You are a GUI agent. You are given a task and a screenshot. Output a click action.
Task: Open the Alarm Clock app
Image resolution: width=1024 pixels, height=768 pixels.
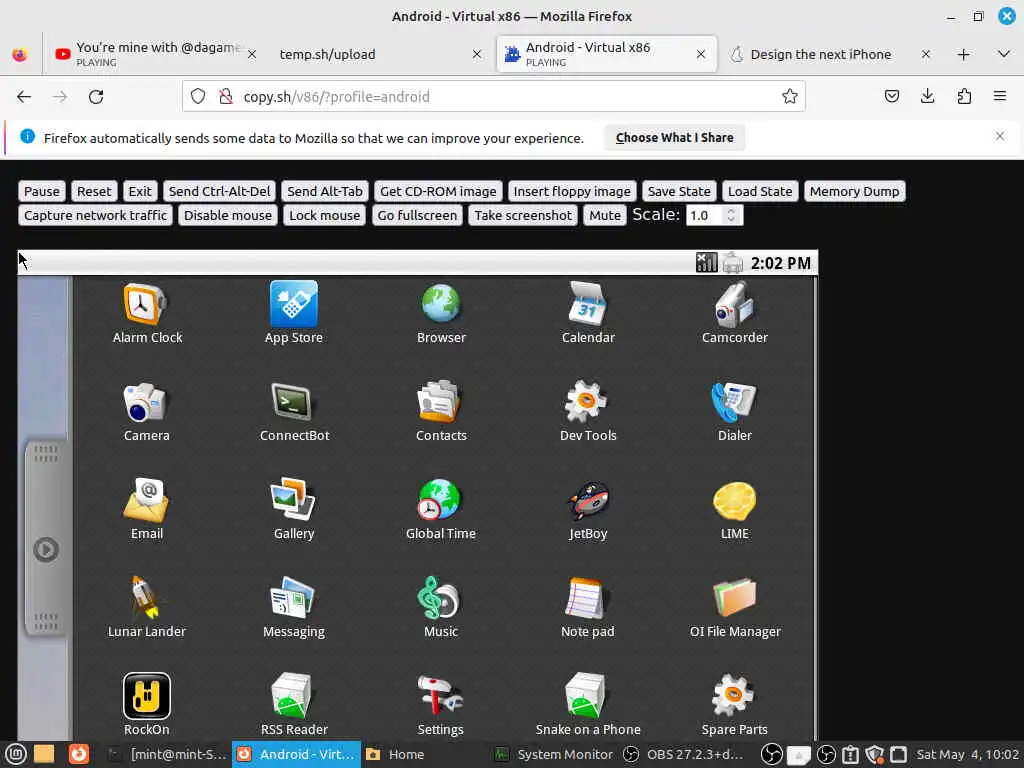click(x=147, y=313)
